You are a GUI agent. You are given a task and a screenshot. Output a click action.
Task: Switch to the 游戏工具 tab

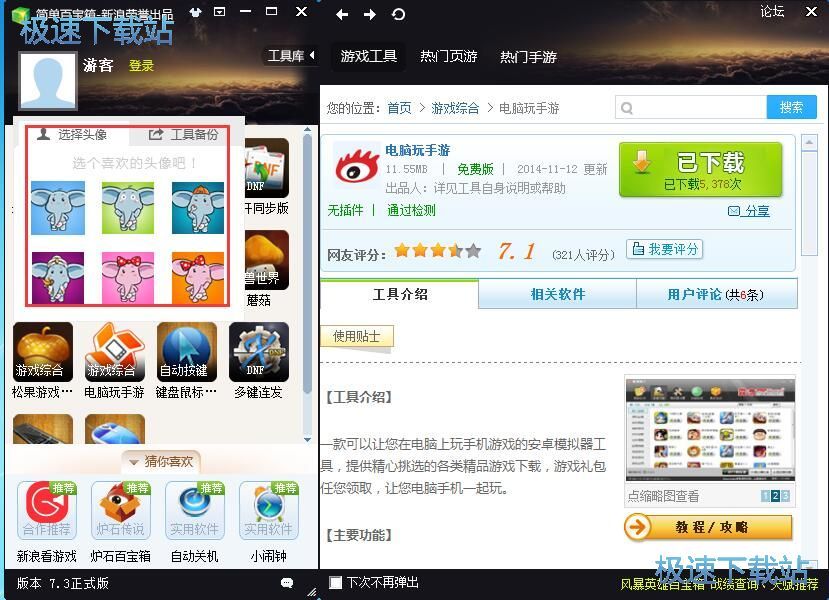pos(369,56)
